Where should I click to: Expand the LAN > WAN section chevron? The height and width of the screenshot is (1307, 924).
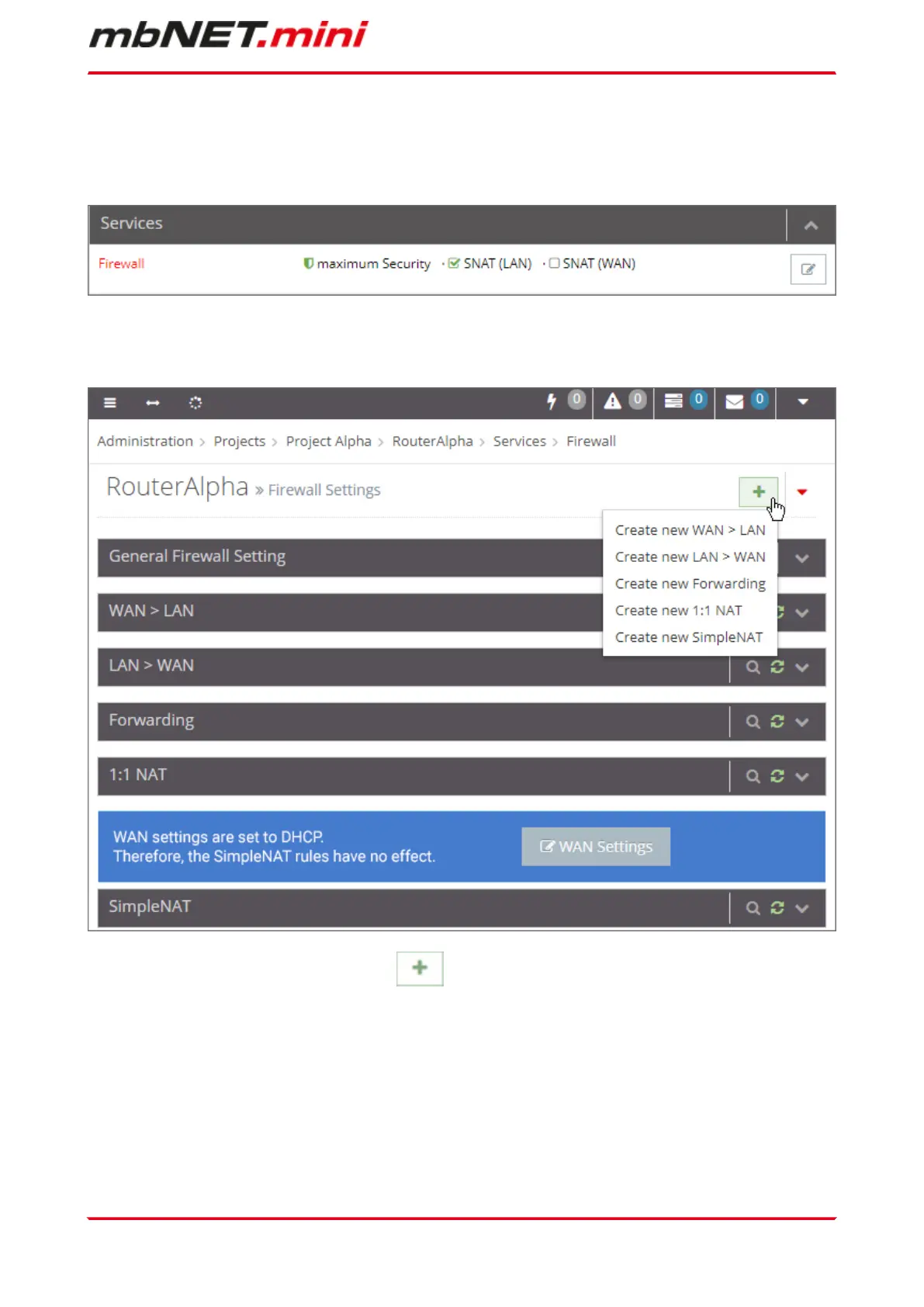point(802,667)
